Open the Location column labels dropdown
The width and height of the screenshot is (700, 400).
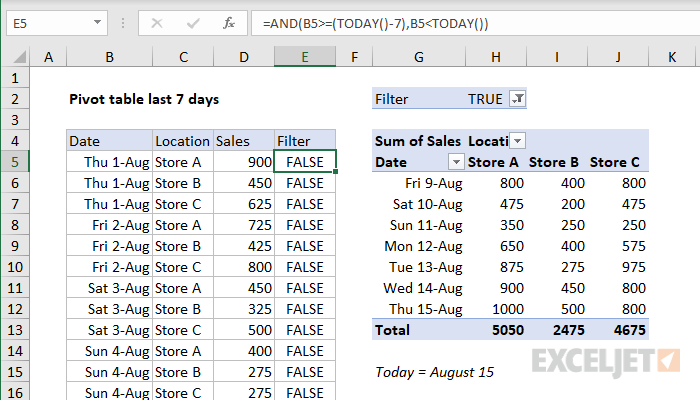pyautogui.click(x=517, y=141)
